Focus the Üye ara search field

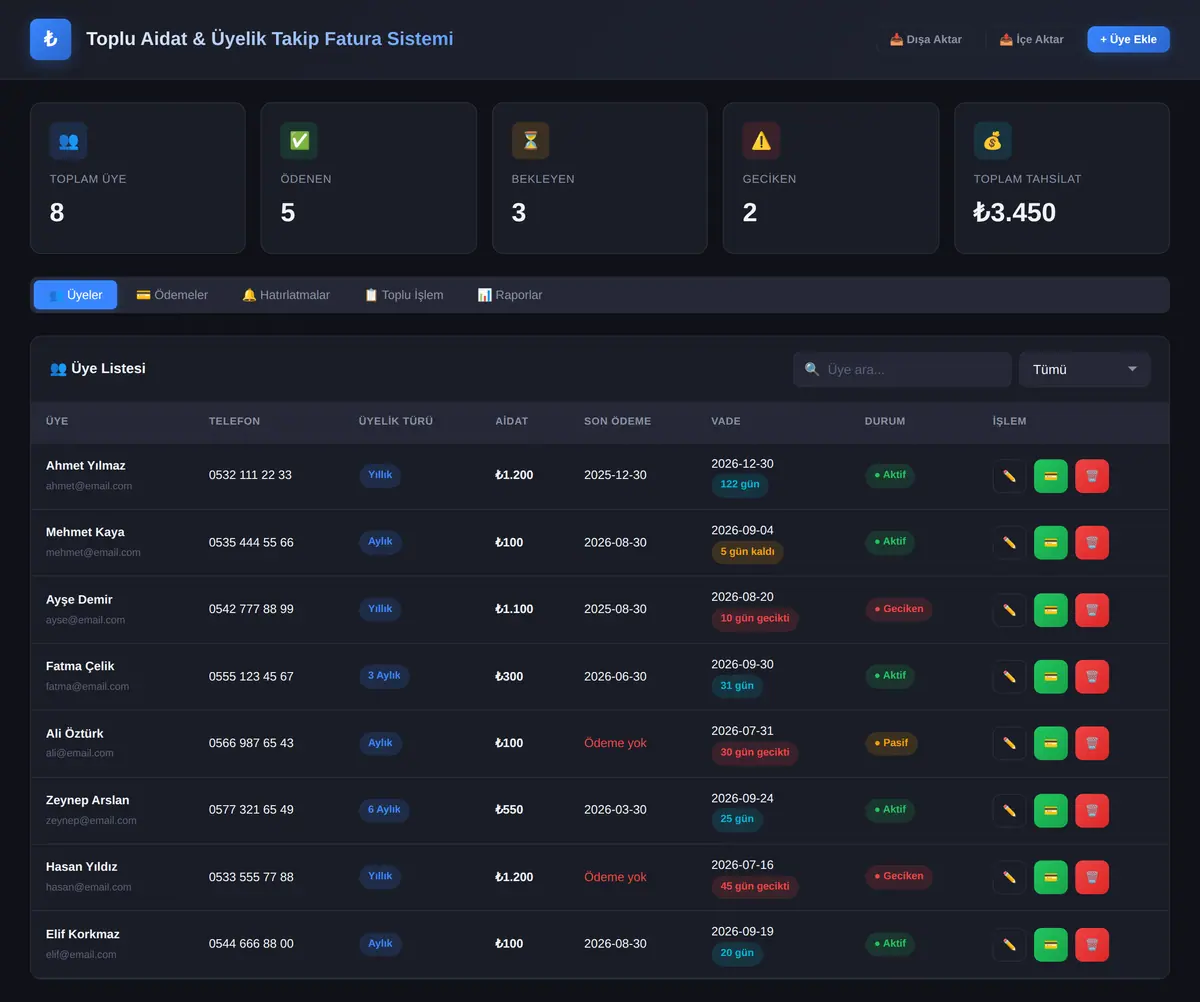tap(902, 370)
